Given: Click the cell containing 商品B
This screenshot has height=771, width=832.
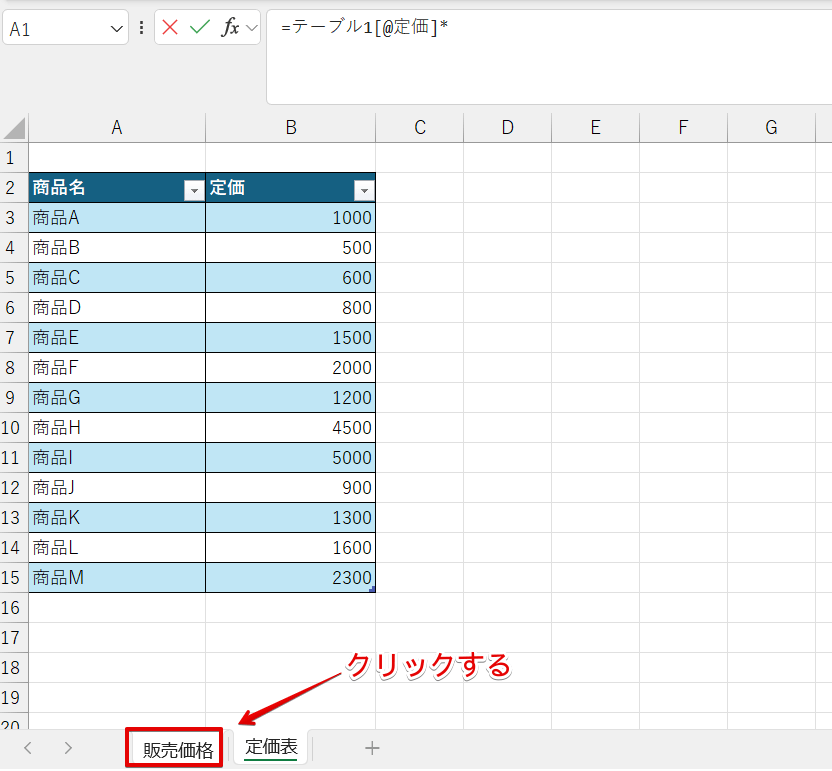Looking at the screenshot, I should pos(117,248).
